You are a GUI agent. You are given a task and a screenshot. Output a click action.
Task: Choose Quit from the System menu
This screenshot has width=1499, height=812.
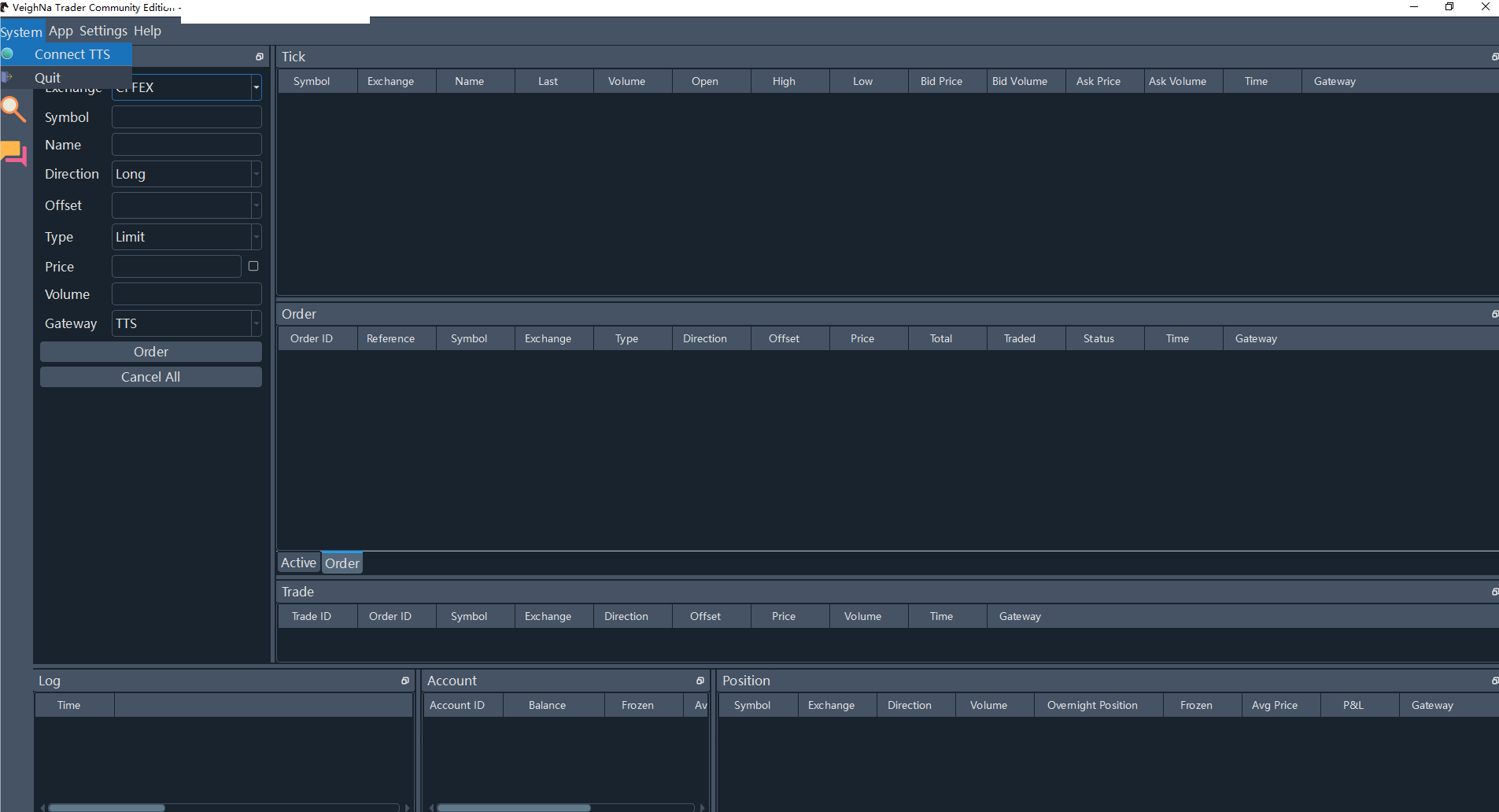(x=66, y=77)
